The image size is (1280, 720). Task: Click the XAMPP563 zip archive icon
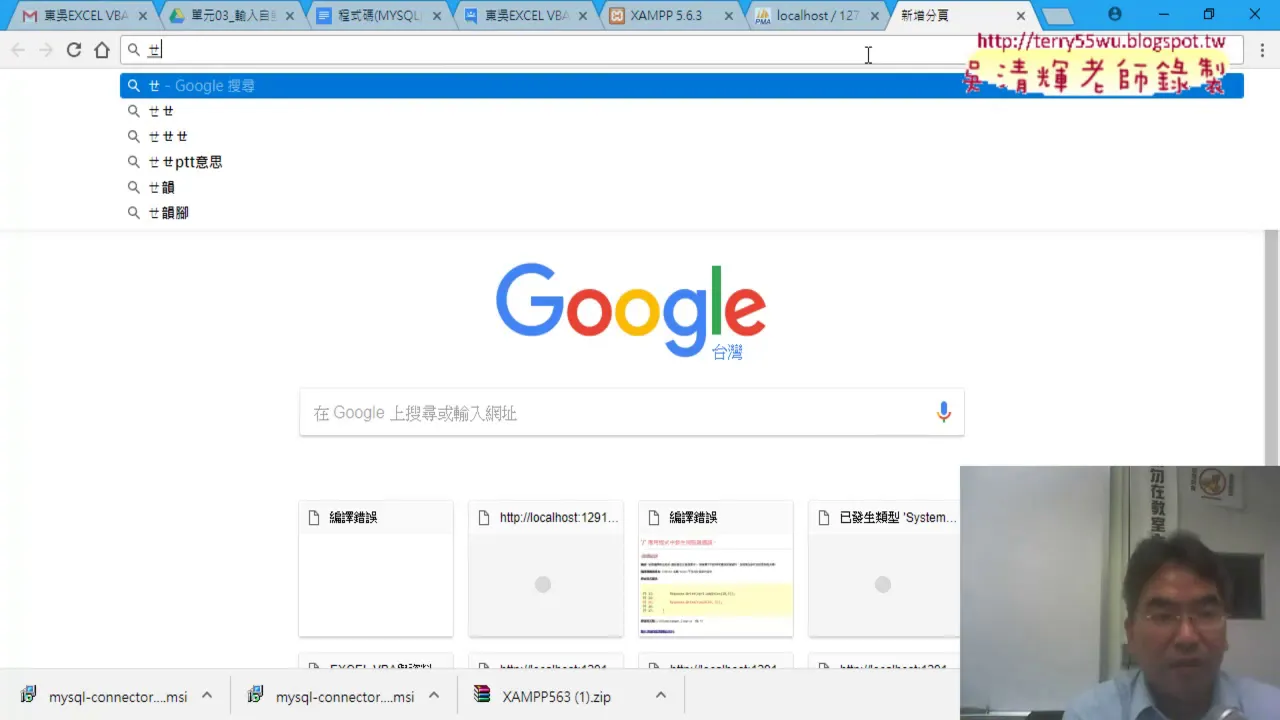[483, 695]
